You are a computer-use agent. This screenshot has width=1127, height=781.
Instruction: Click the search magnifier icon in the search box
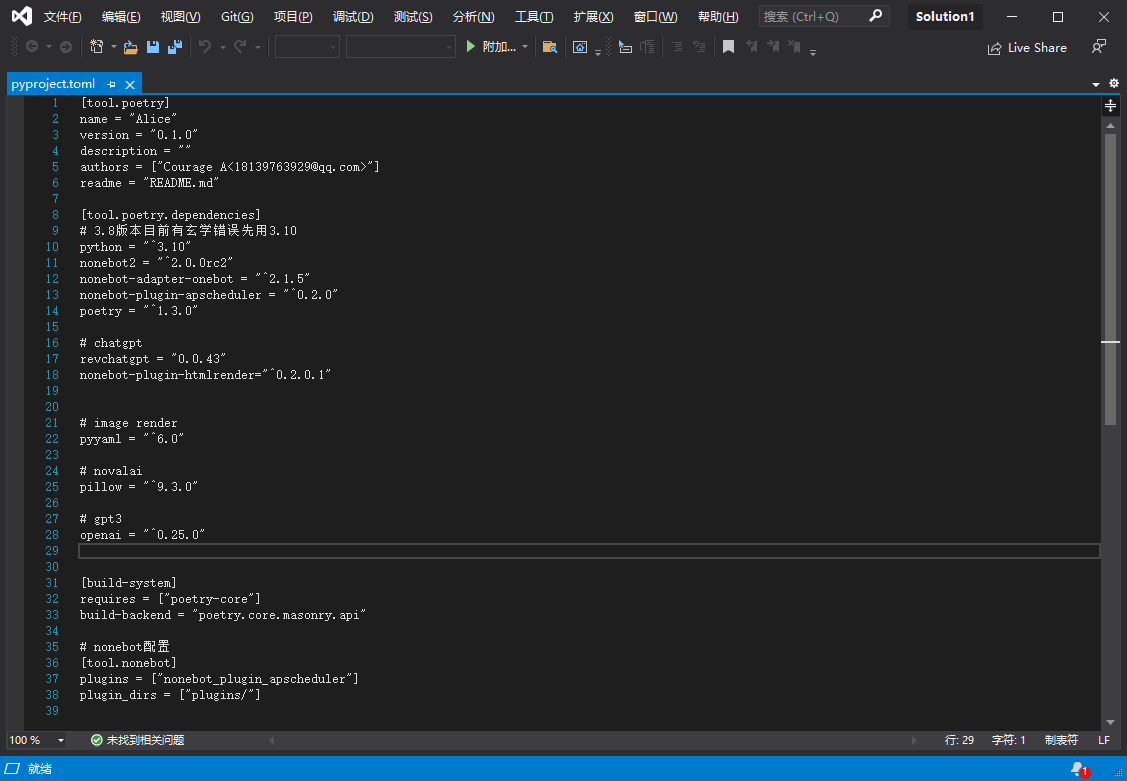[875, 16]
